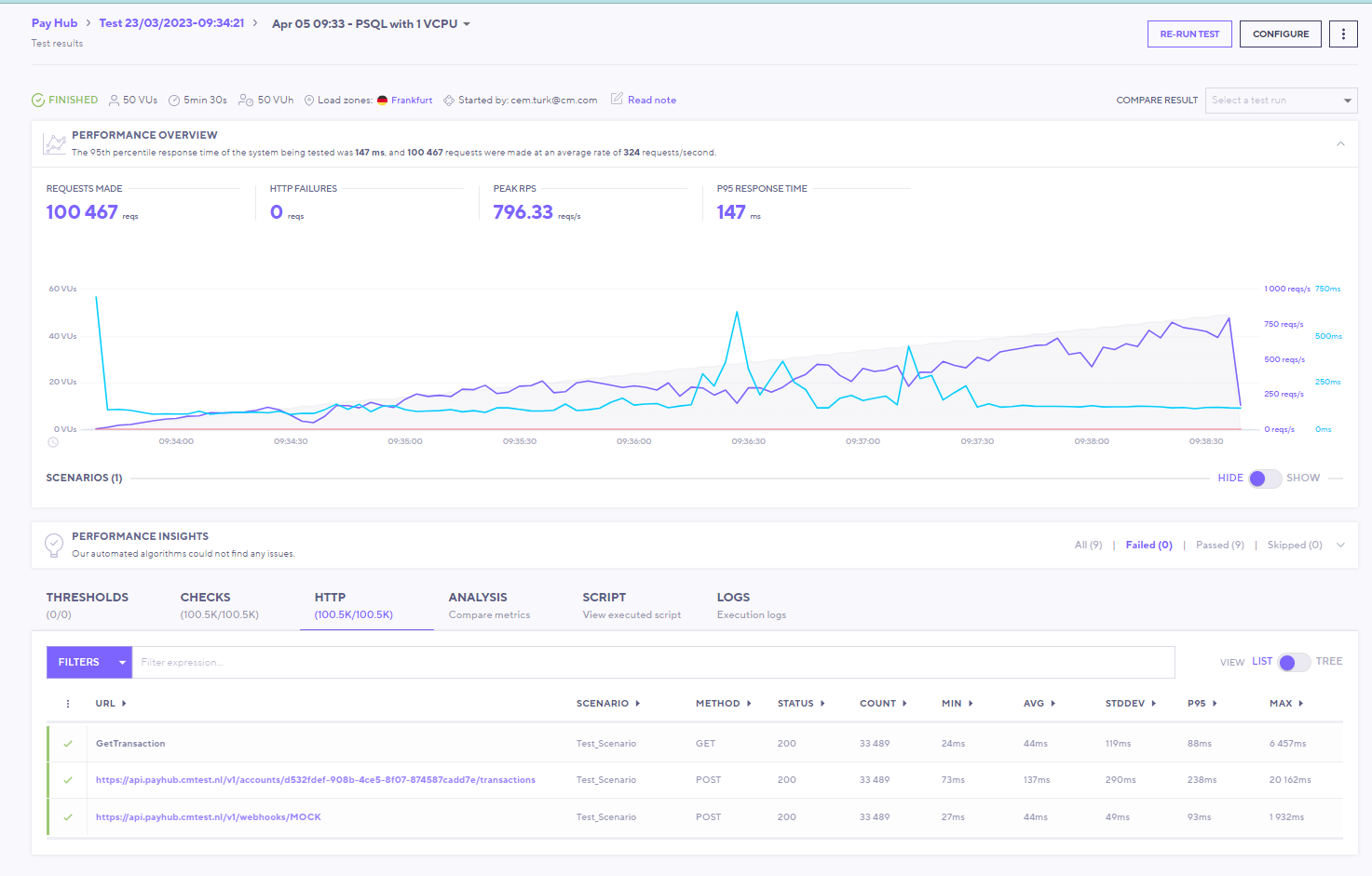Sort by the COUNT column
The height and width of the screenshot is (876, 1372).
click(x=883, y=704)
